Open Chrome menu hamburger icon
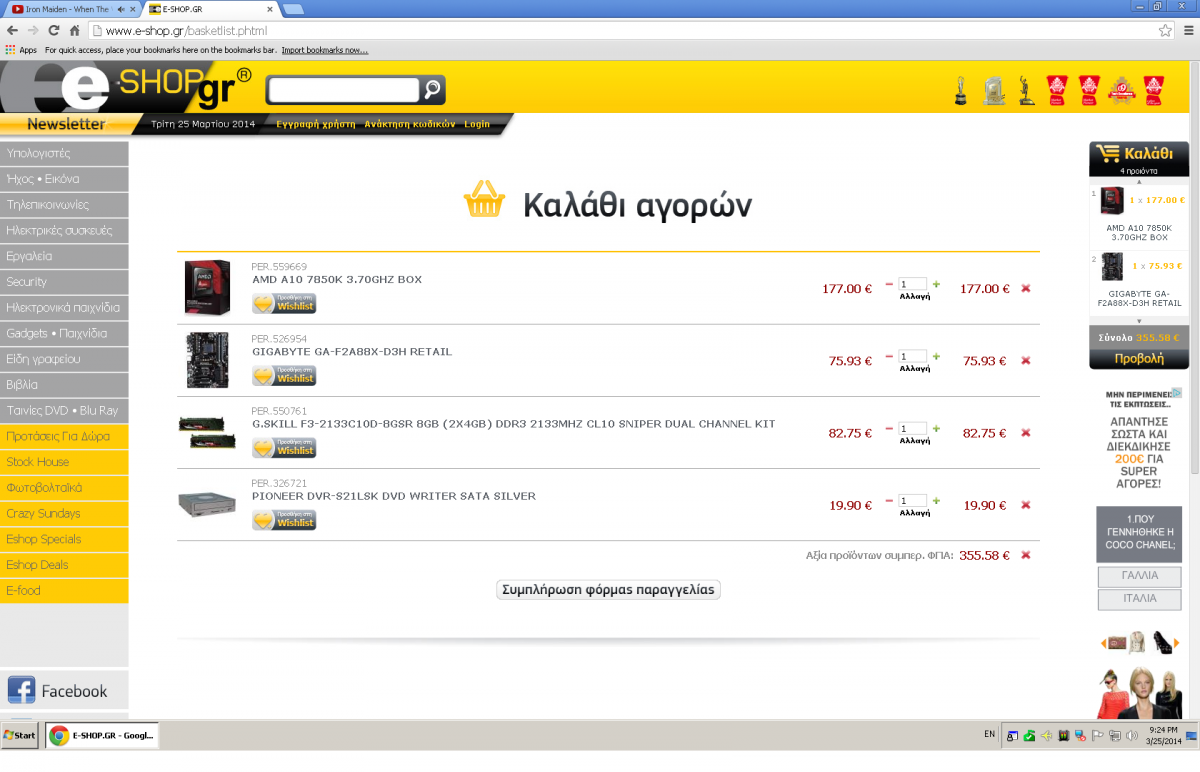This screenshot has width=1200, height=772. coord(1187,31)
